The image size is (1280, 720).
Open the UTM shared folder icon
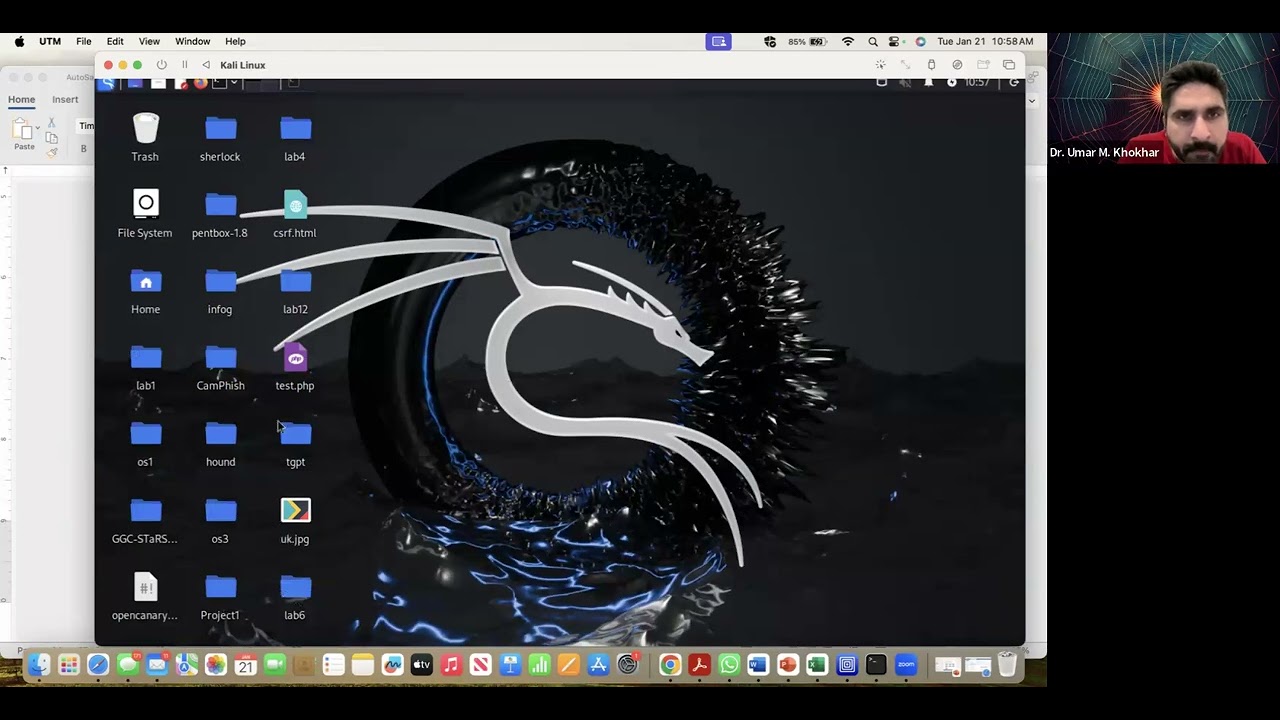[x=983, y=65]
